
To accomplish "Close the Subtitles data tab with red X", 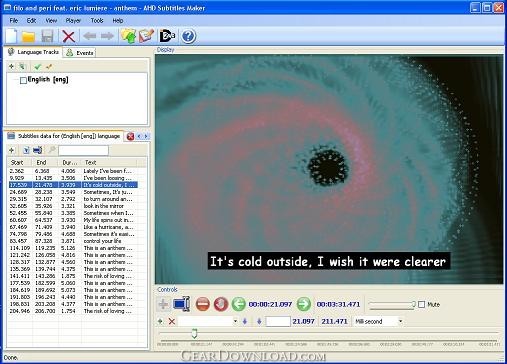I will click(x=130, y=136).
